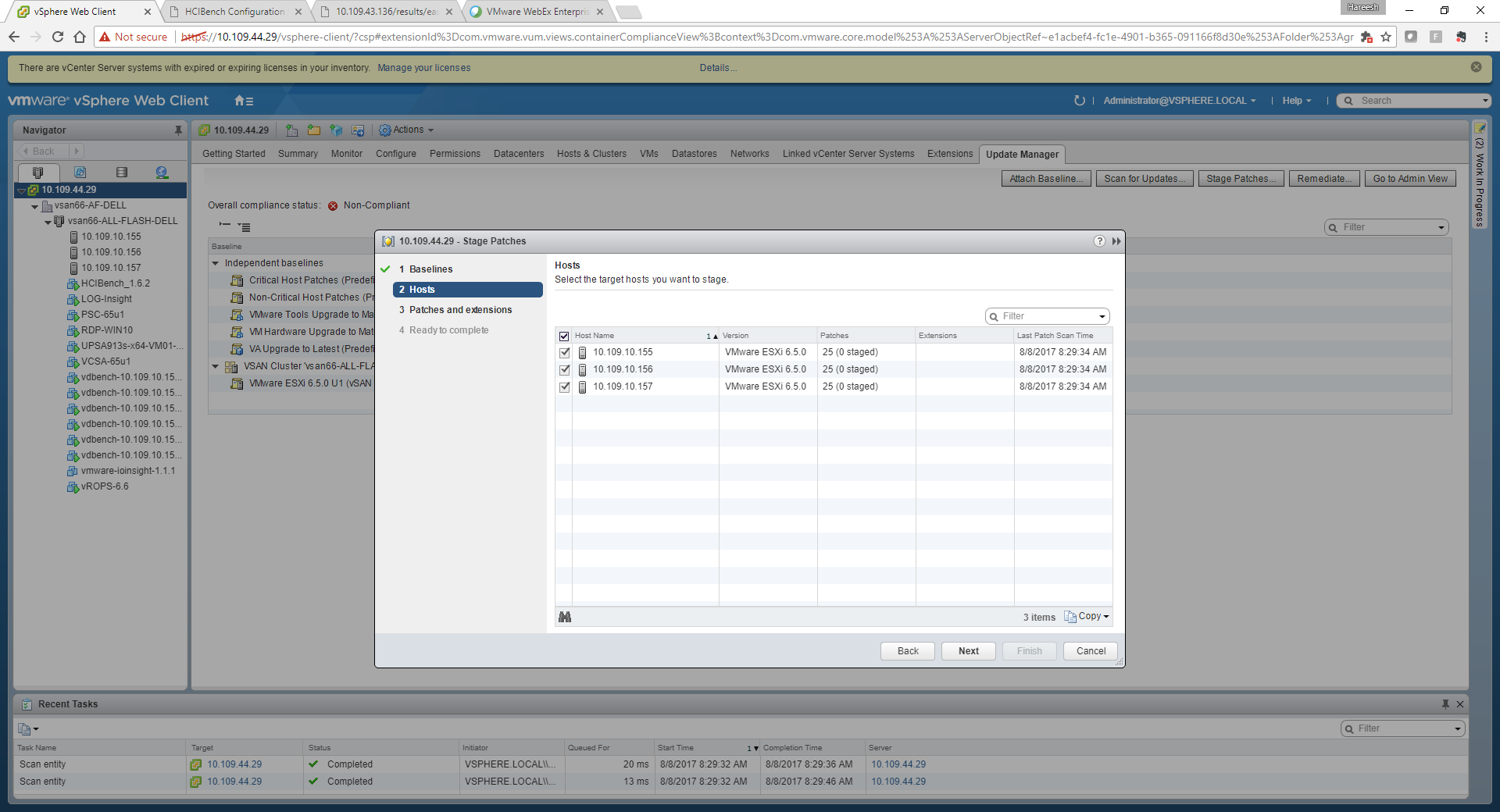Viewport: 1500px width, 812px height.
Task: Open Storage view icon in Navigator
Action: [121, 173]
